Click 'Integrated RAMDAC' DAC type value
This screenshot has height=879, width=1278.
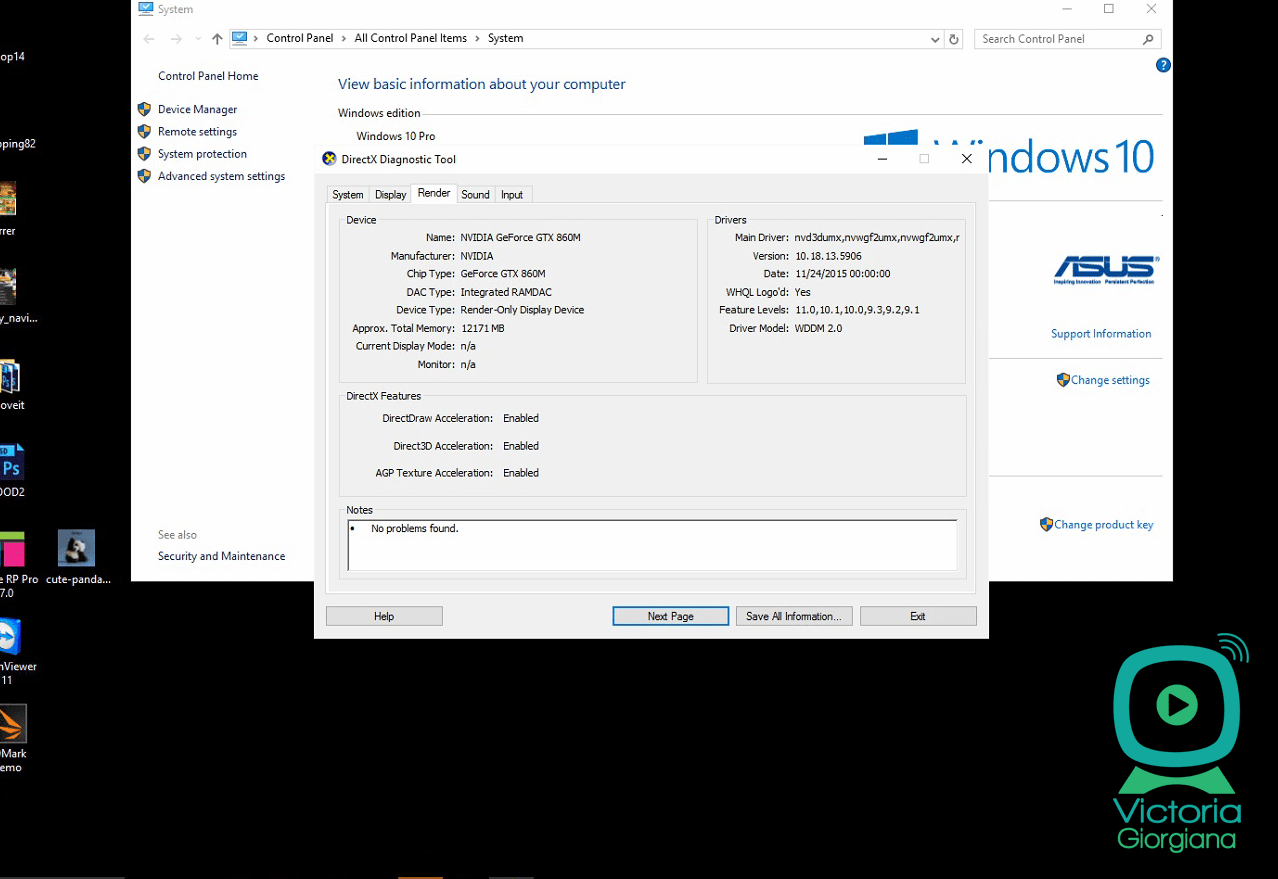tap(506, 292)
